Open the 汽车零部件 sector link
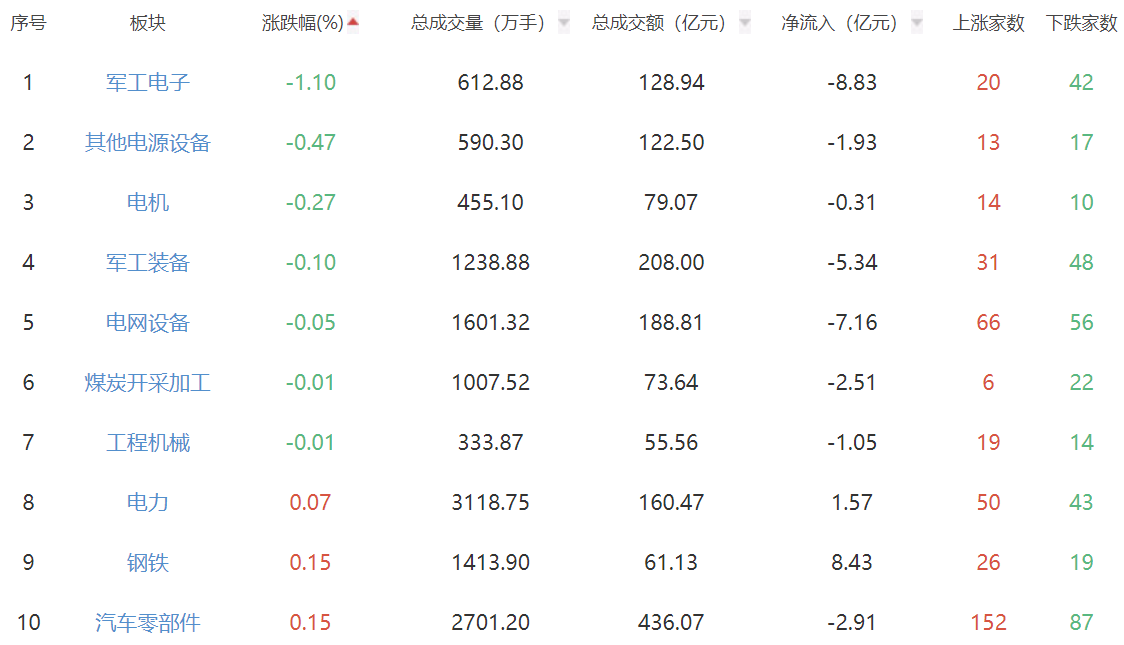Image resolution: width=1124 pixels, height=645 pixels. [x=148, y=623]
